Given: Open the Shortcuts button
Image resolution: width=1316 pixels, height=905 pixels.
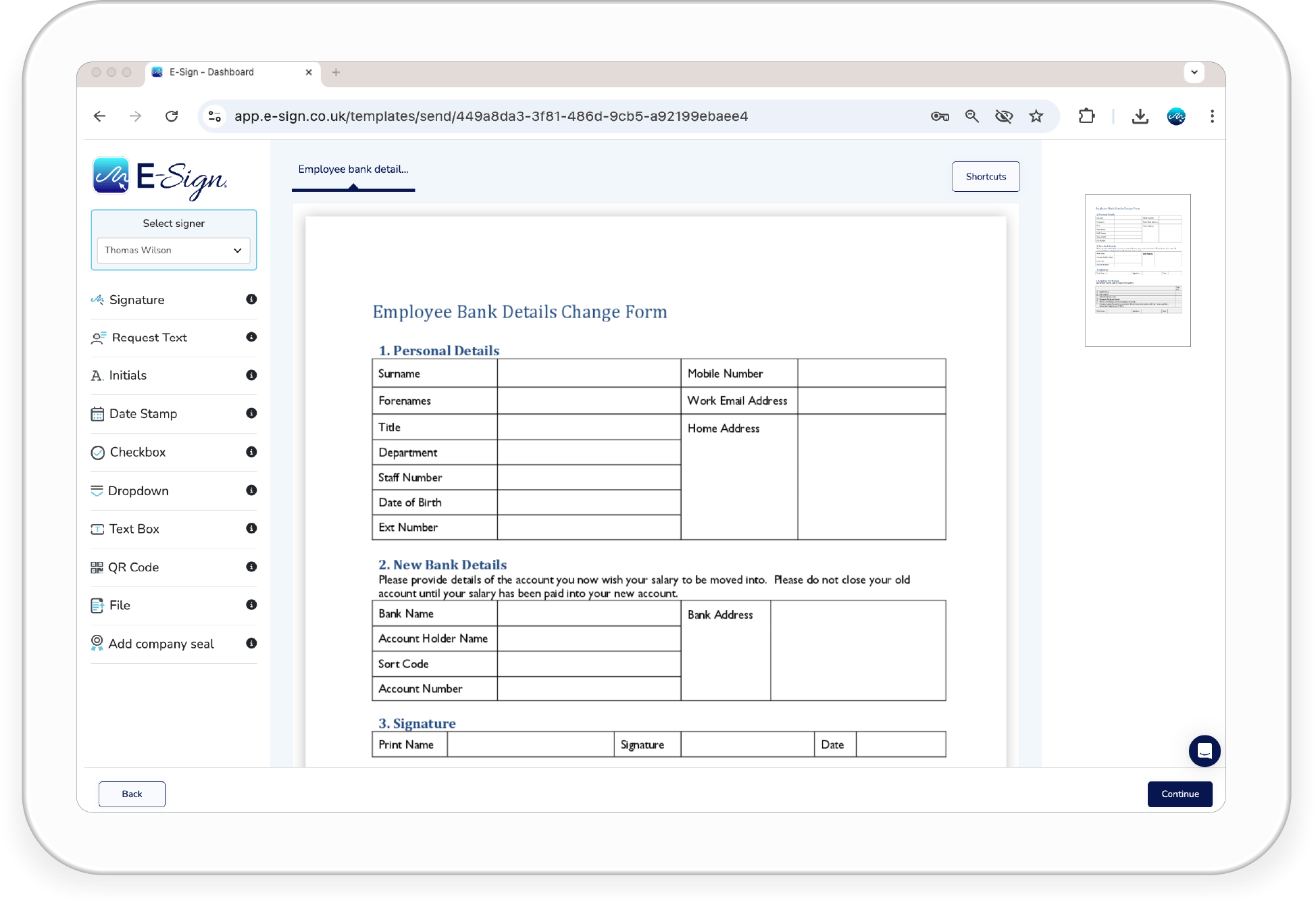Looking at the screenshot, I should [x=986, y=176].
